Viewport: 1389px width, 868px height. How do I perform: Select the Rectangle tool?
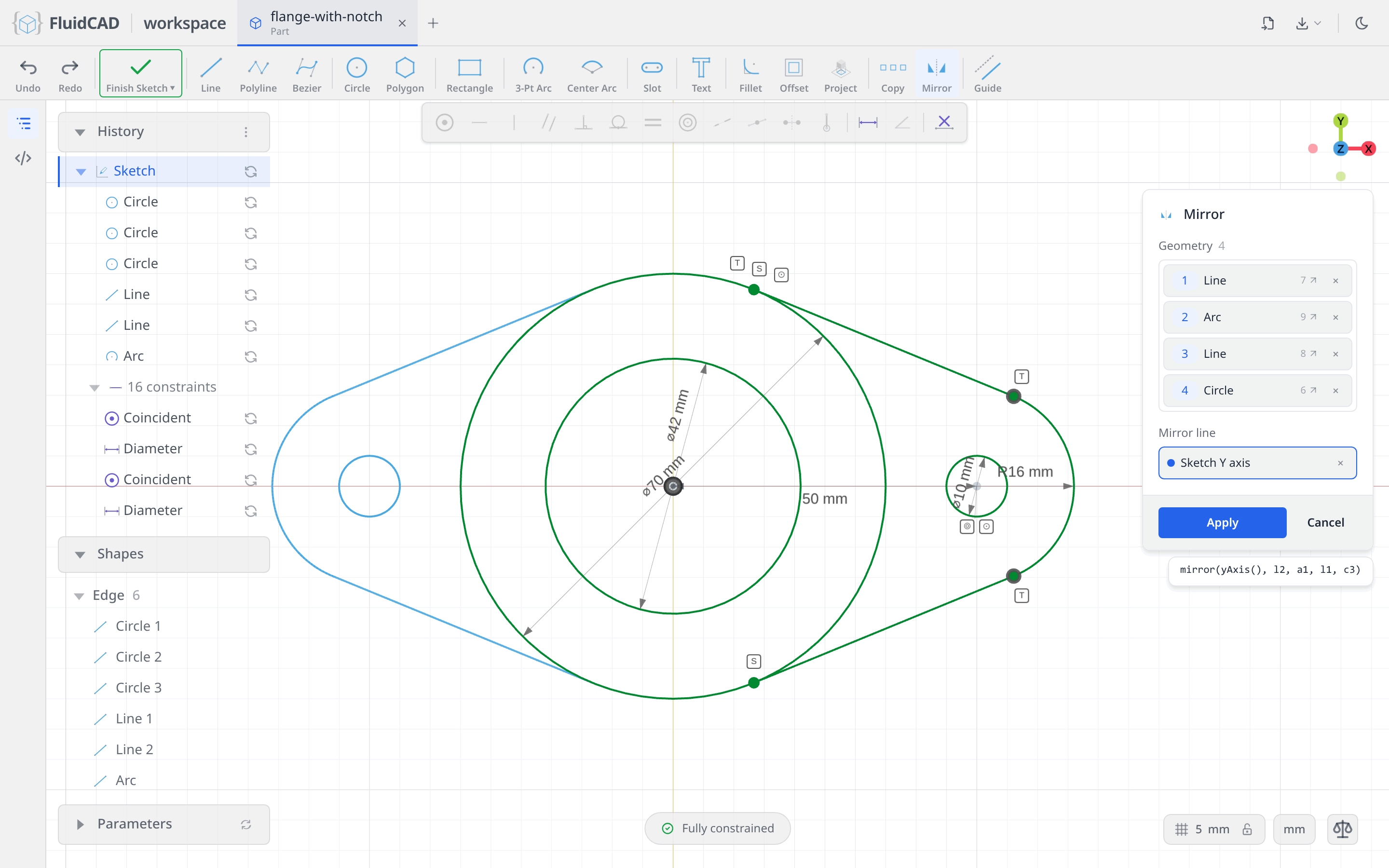click(469, 75)
